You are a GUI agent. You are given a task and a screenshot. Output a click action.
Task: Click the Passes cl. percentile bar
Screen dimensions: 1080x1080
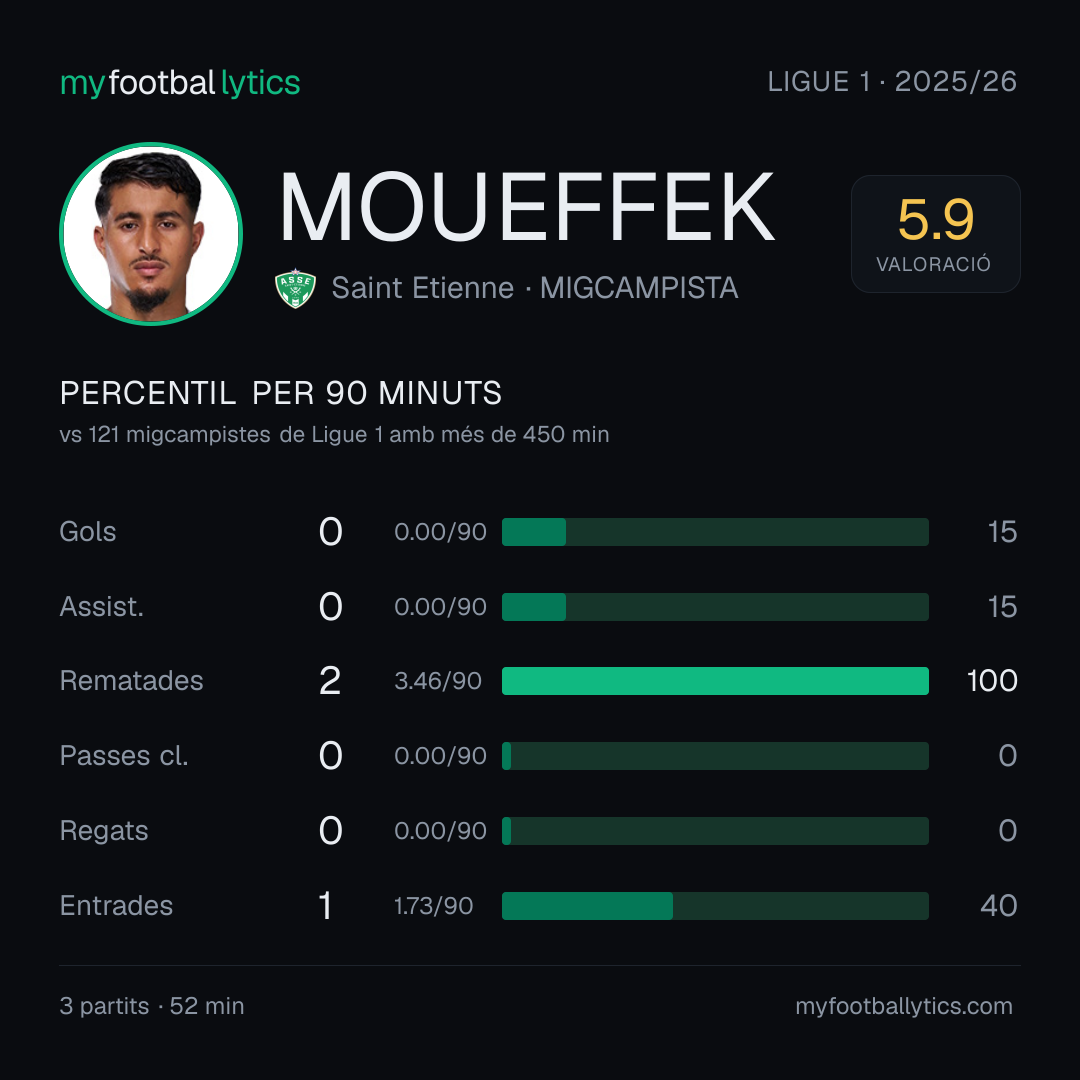[715, 756]
